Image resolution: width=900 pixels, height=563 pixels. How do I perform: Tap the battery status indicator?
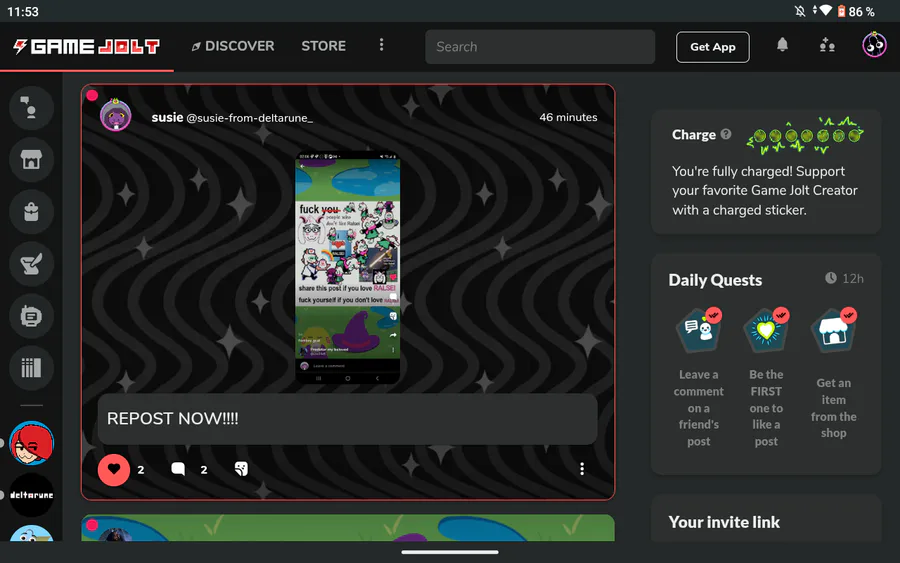pos(856,11)
